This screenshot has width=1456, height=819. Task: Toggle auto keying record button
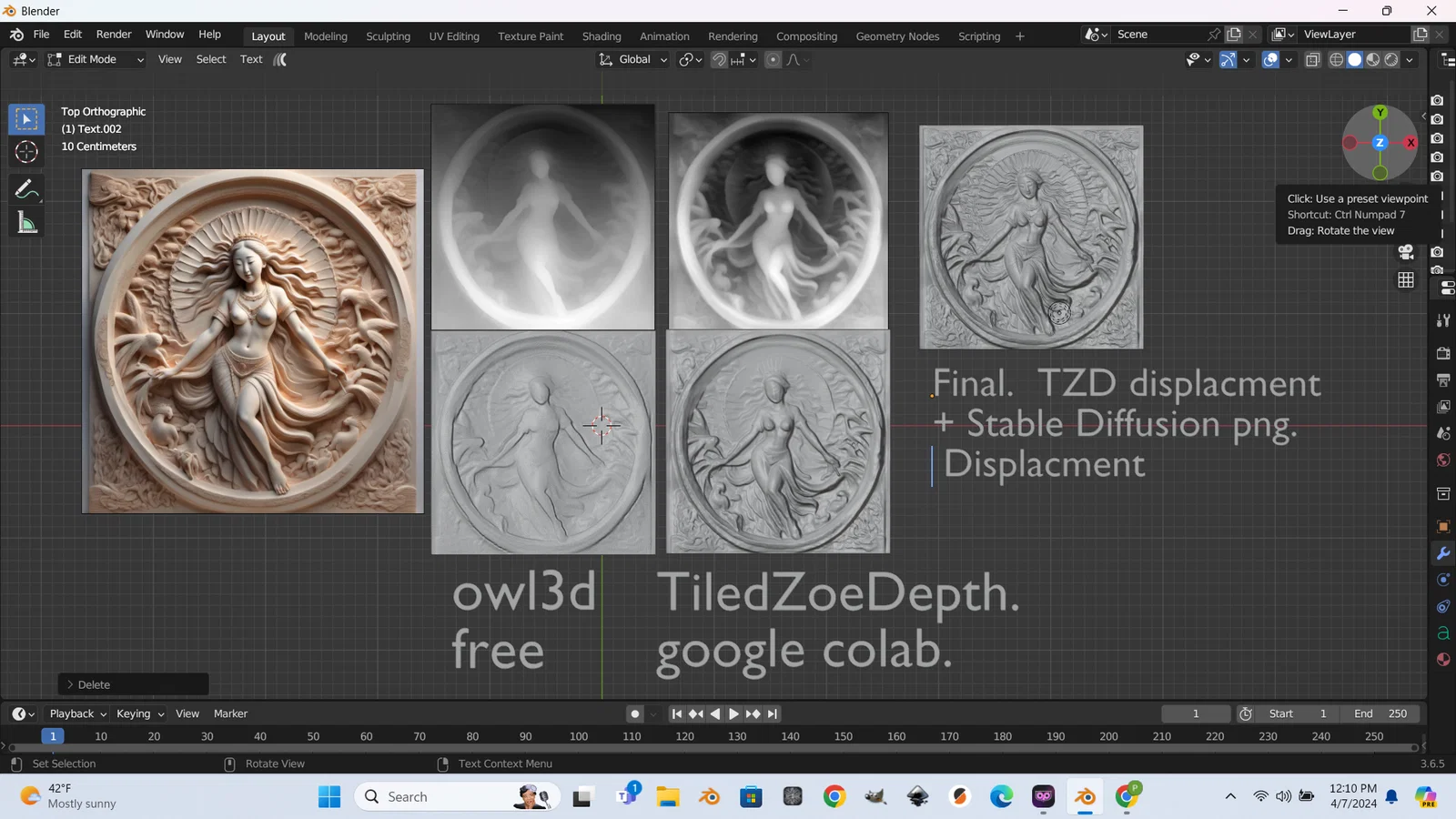pyautogui.click(x=635, y=714)
